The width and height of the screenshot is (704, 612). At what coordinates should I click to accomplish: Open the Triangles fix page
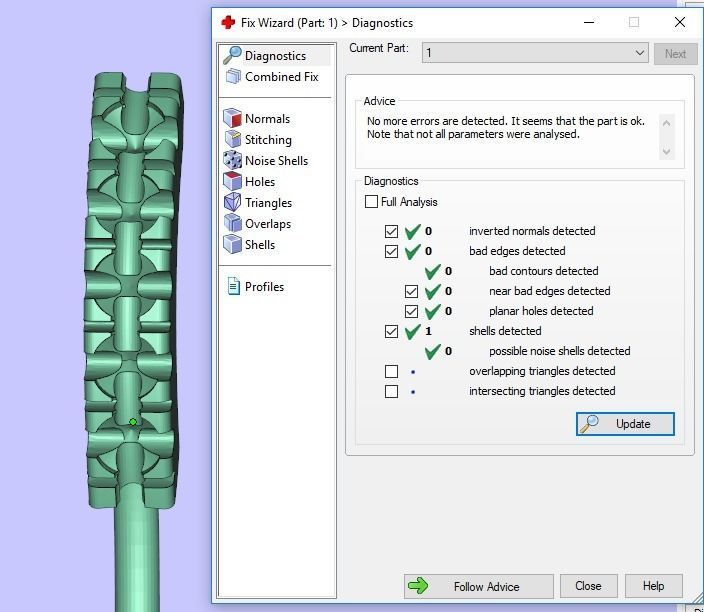point(268,203)
